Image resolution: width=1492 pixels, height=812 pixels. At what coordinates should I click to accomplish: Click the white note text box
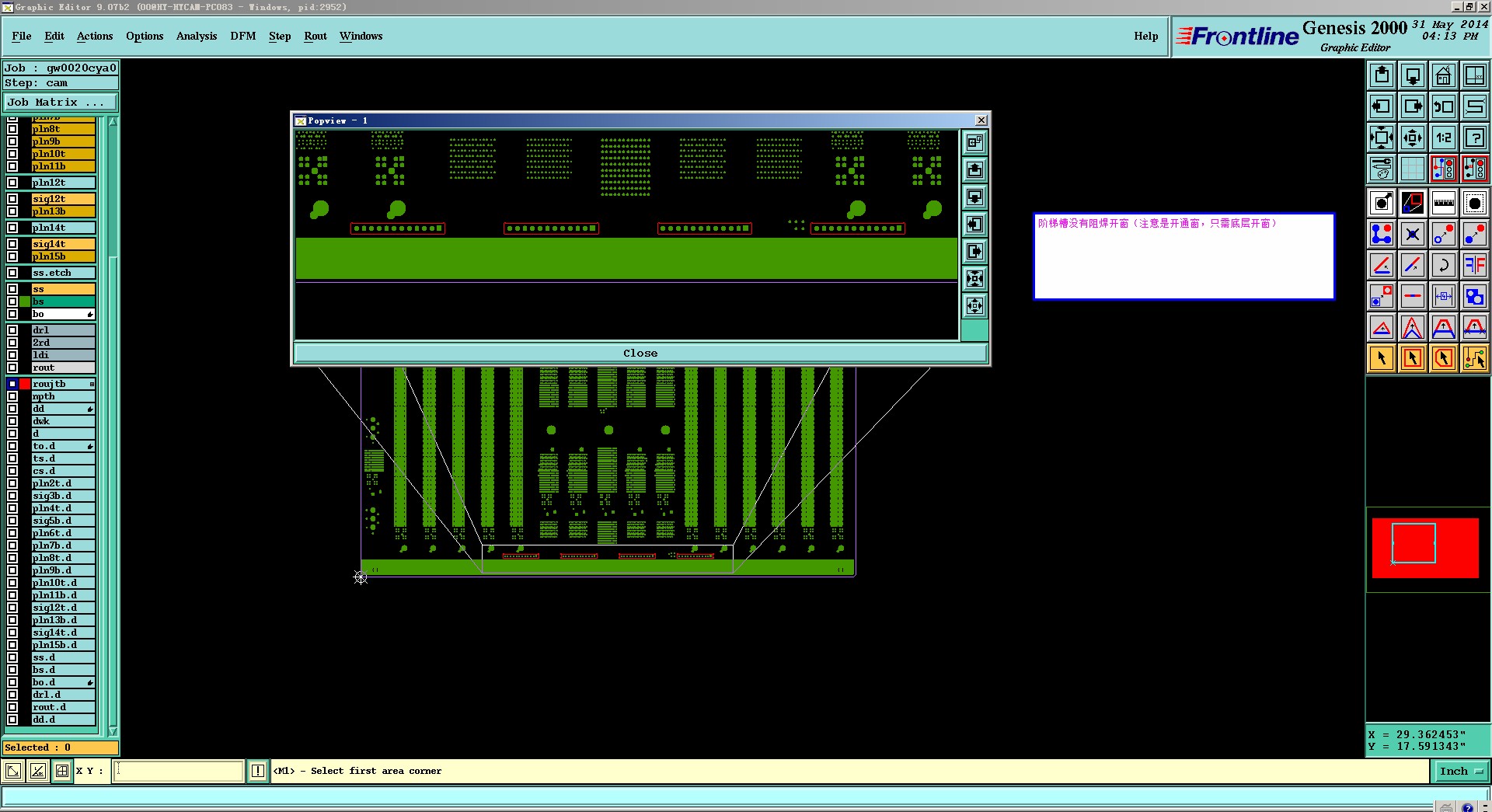click(1183, 256)
